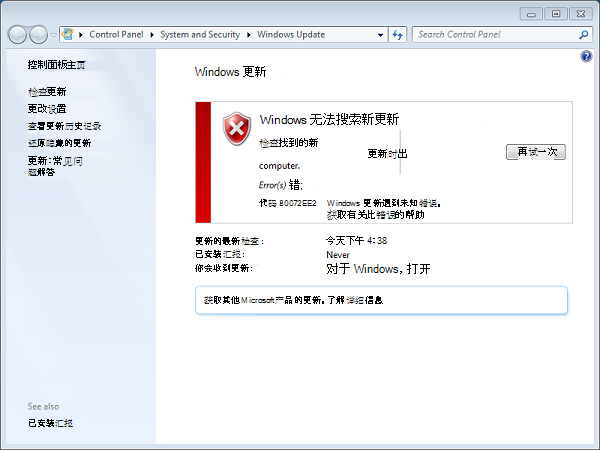600x450 pixels.
Task: Open 获取有关此错误的帮助 link
Action: point(375,215)
